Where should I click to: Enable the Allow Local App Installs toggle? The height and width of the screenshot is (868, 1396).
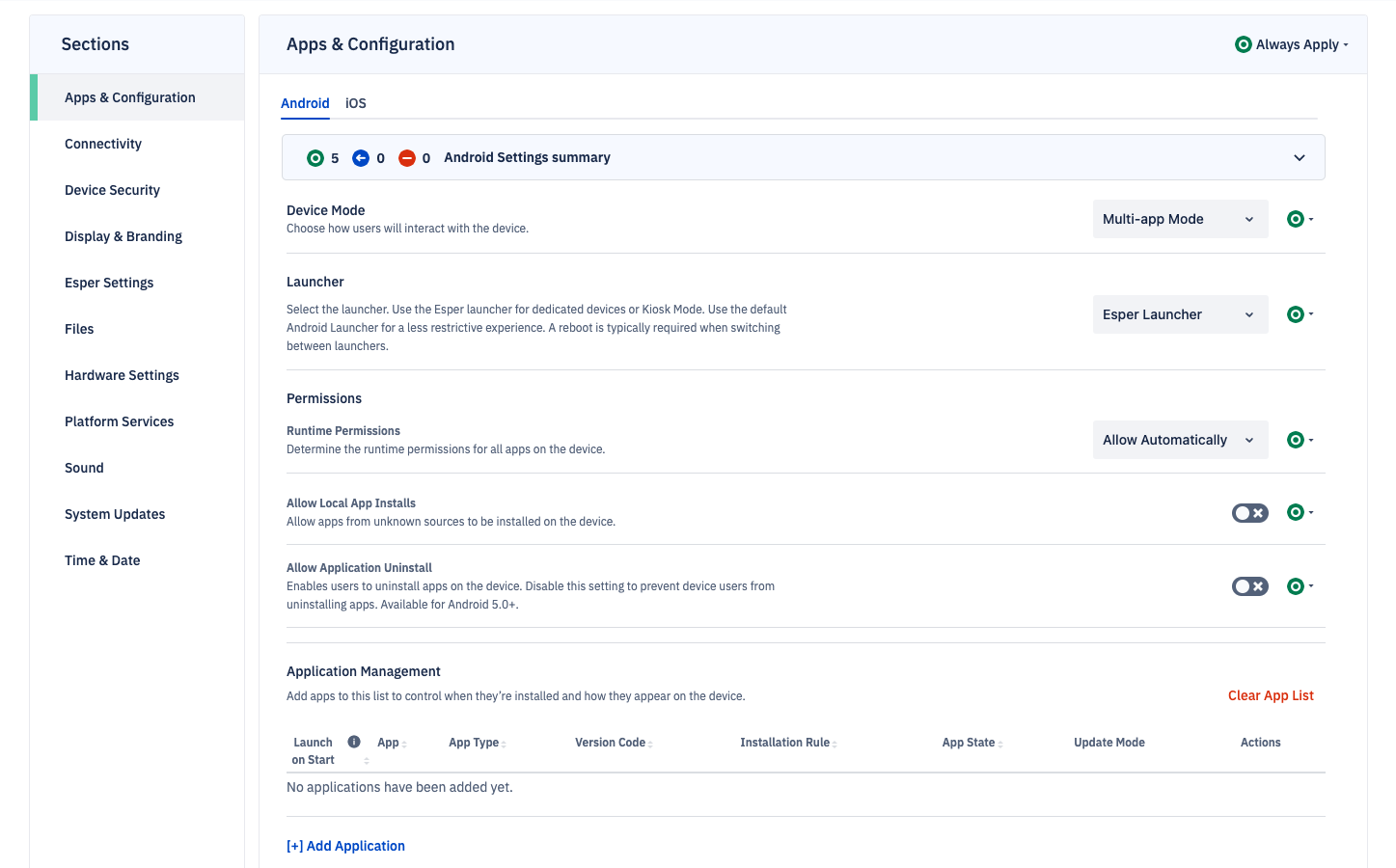coord(1249,512)
